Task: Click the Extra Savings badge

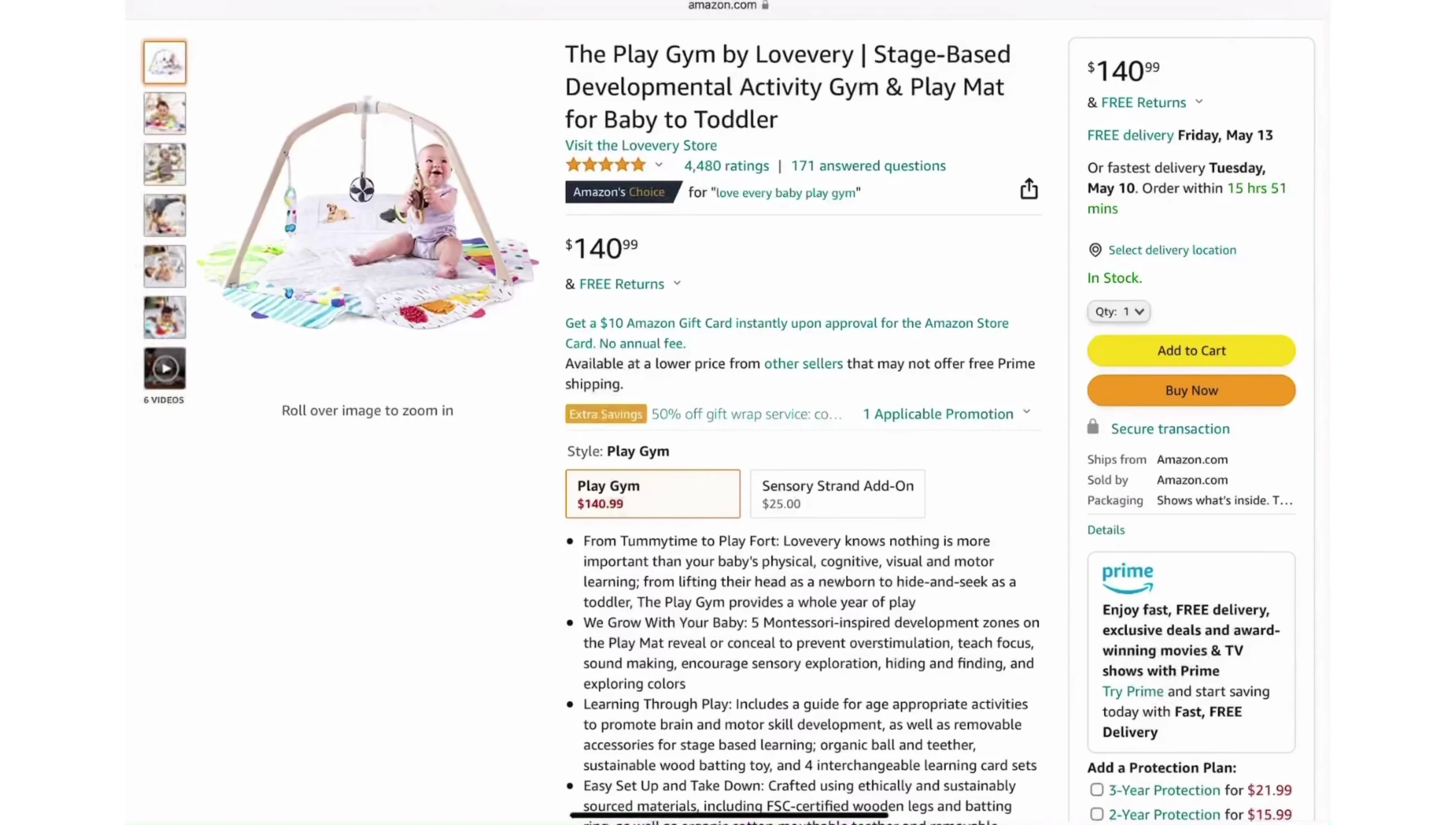Action: (x=605, y=414)
